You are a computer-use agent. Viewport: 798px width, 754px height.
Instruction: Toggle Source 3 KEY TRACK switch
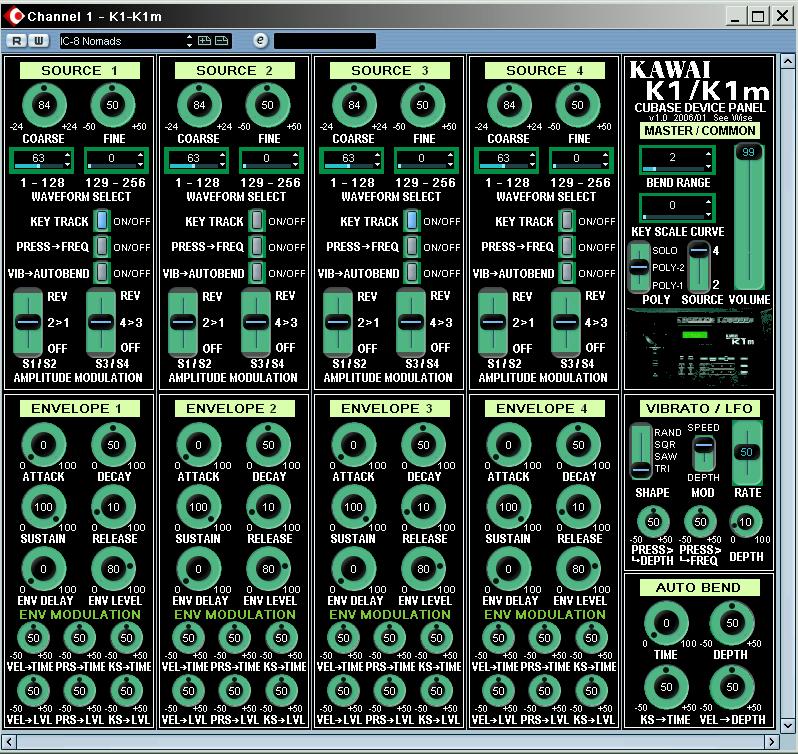point(412,220)
